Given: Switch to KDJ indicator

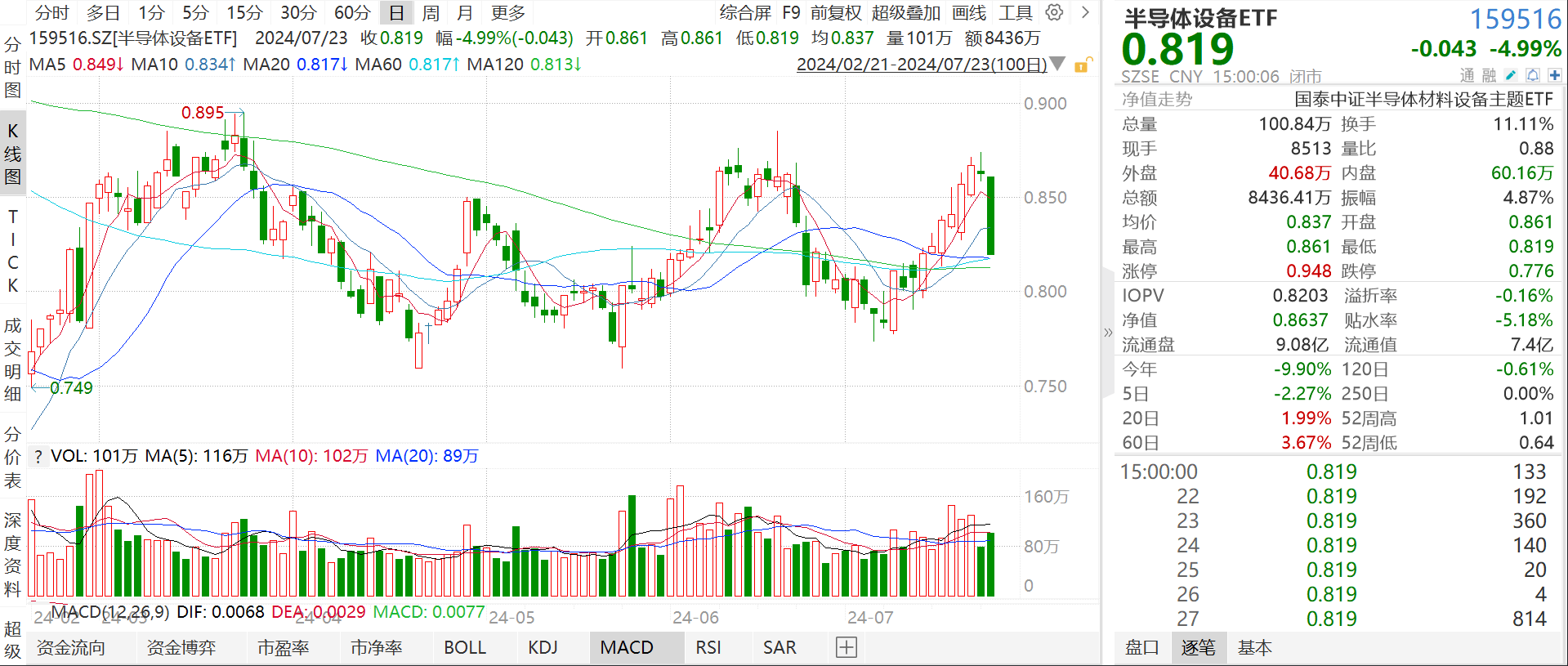Looking at the screenshot, I should (543, 648).
